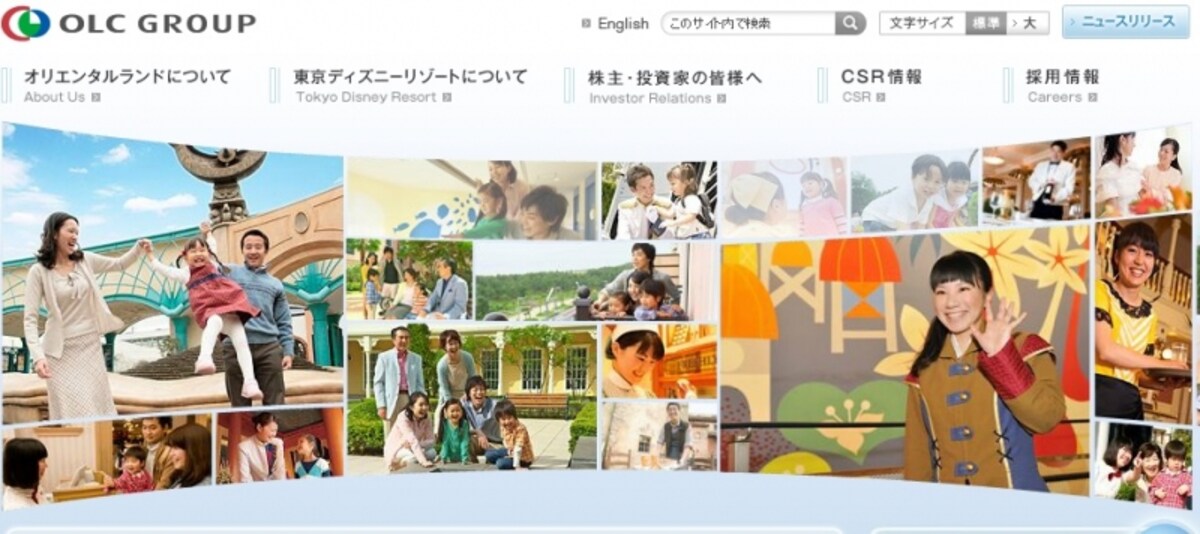Click the ニュースリリース button
This screenshot has width=1200, height=534.
pyautogui.click(x=1126, y=22)
